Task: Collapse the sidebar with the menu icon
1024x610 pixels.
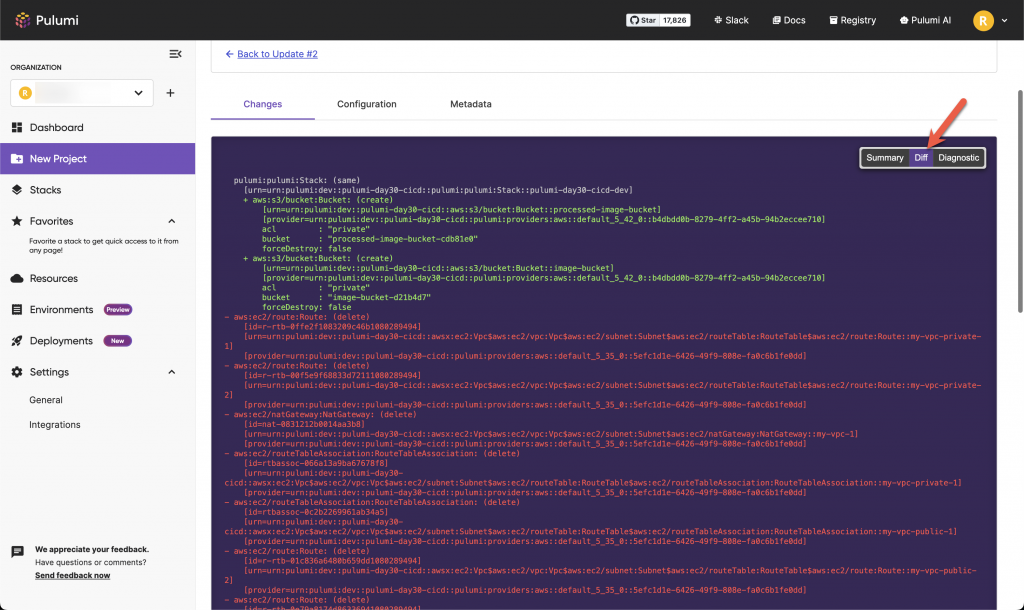Action: pos(175,54)
